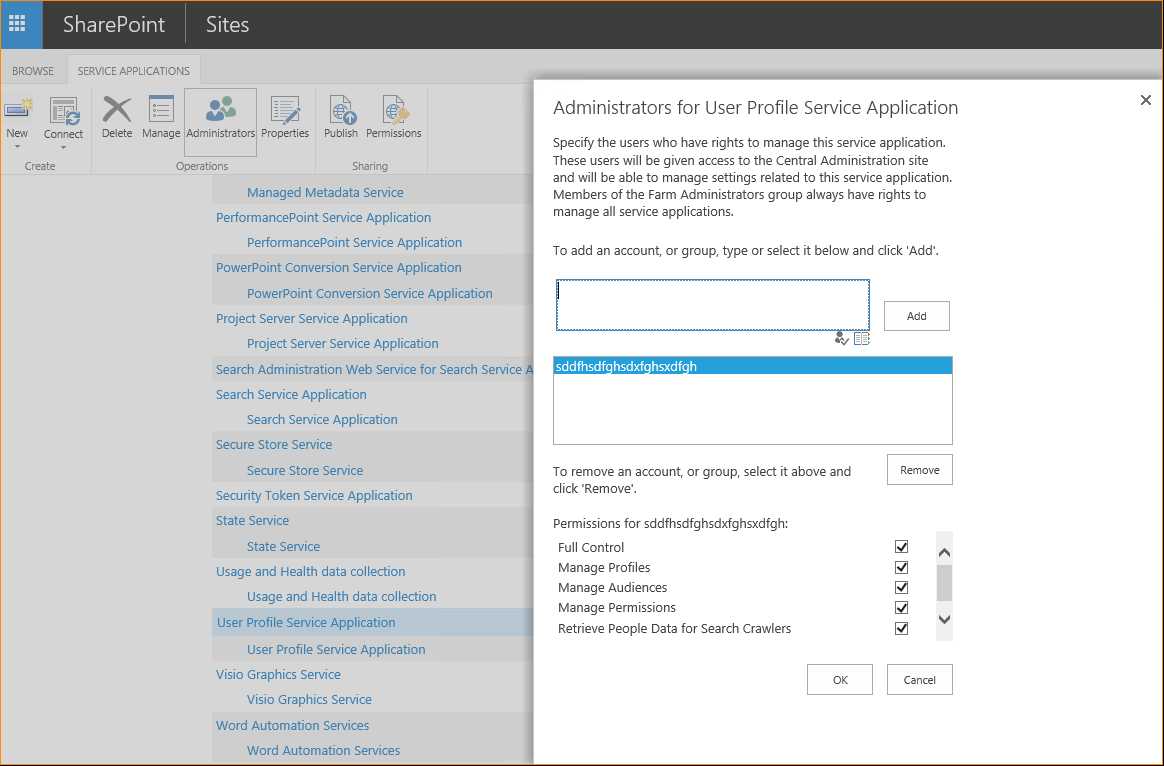Click the Permissions ribbon icon
The image size is (1164, 766).
394,110
